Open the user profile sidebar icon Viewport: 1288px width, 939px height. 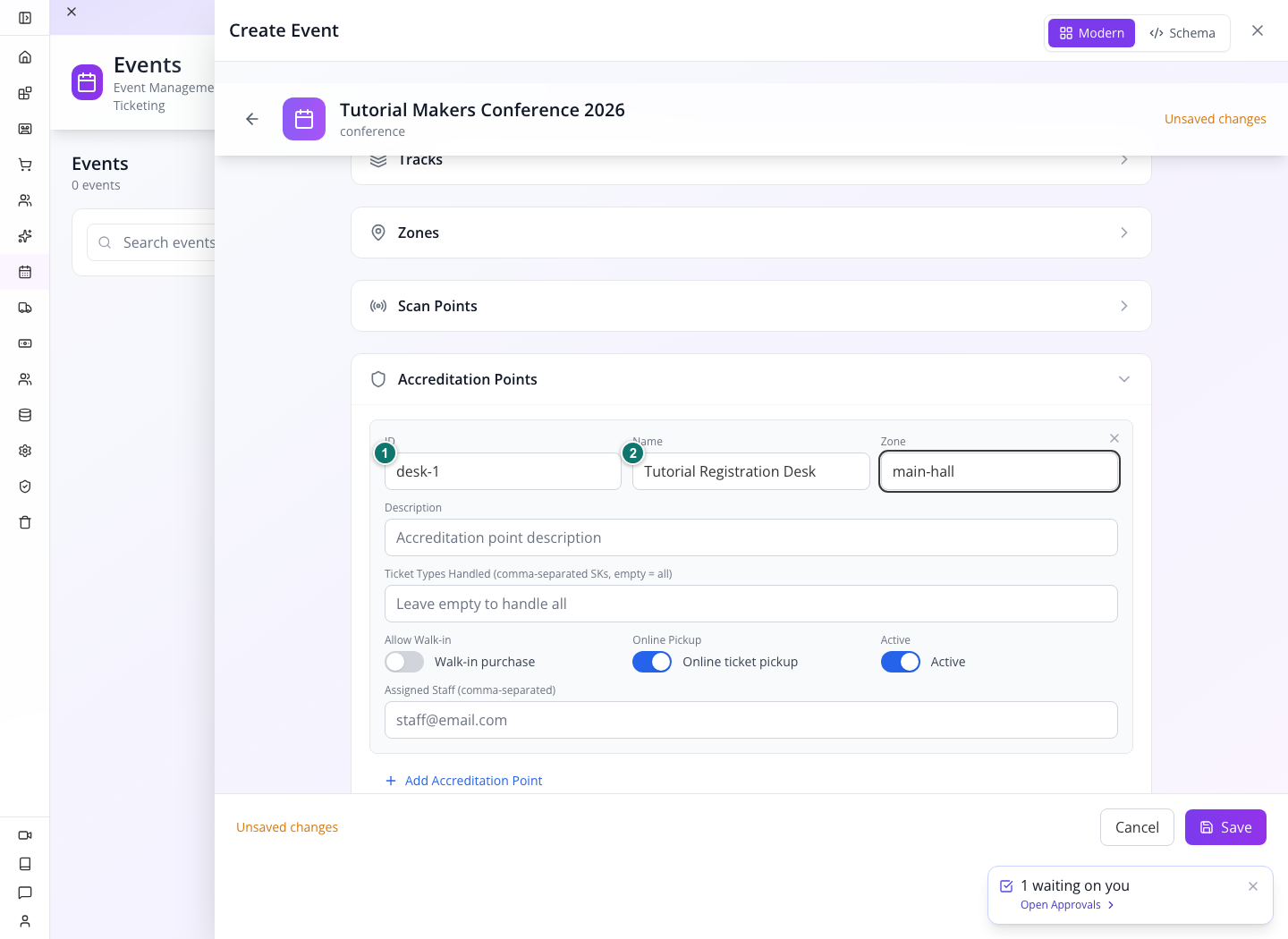pyautogui.click(x=25, y=921)
